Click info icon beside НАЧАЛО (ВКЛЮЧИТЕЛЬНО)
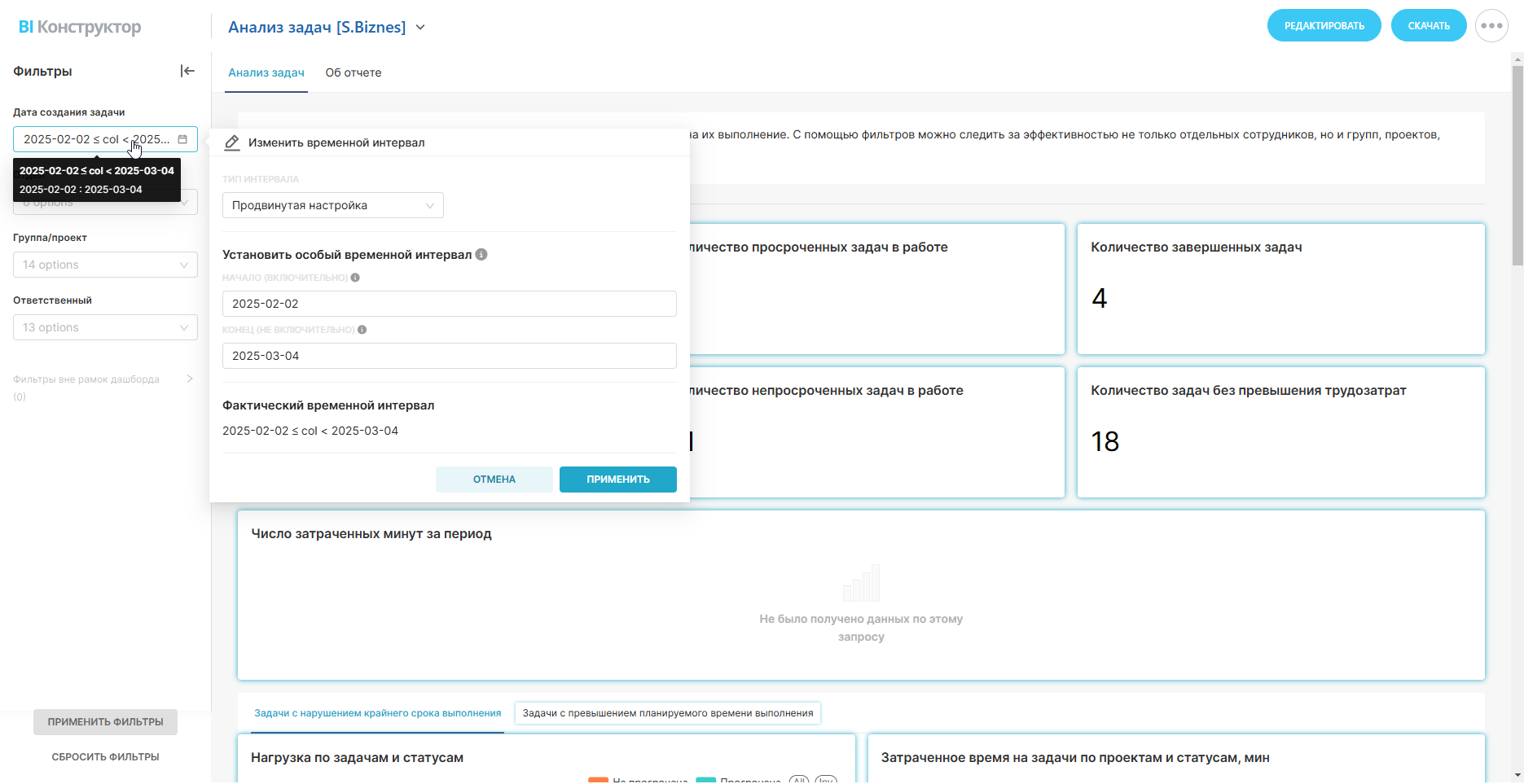 coord(355,278)
